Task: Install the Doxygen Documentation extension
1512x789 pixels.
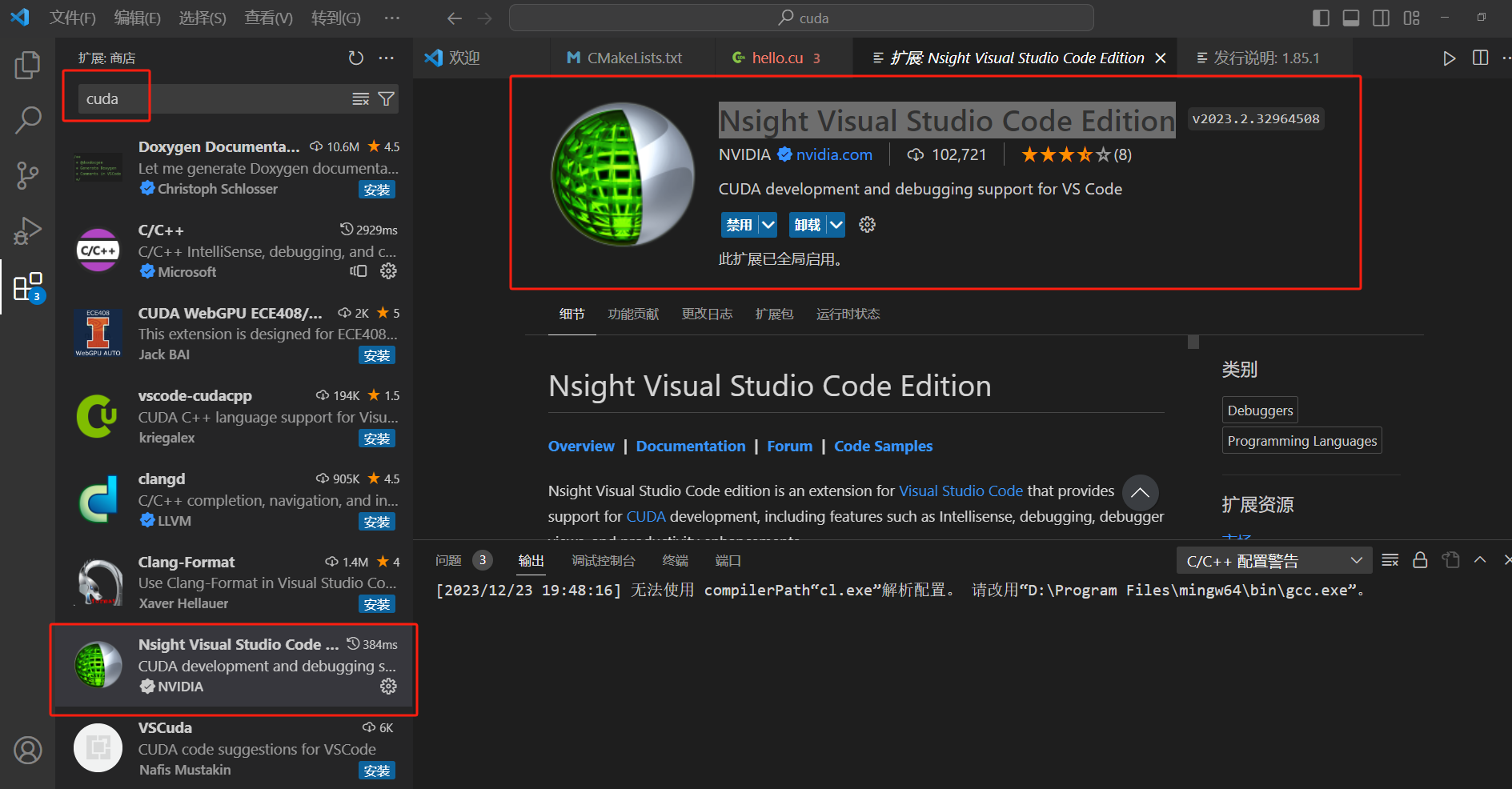Action: point(377,190)
